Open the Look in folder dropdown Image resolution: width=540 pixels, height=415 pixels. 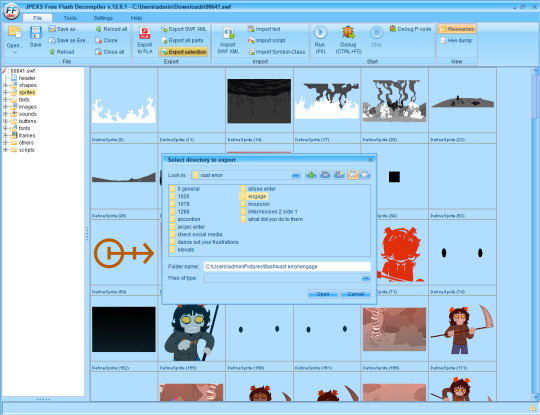(295, 175)
